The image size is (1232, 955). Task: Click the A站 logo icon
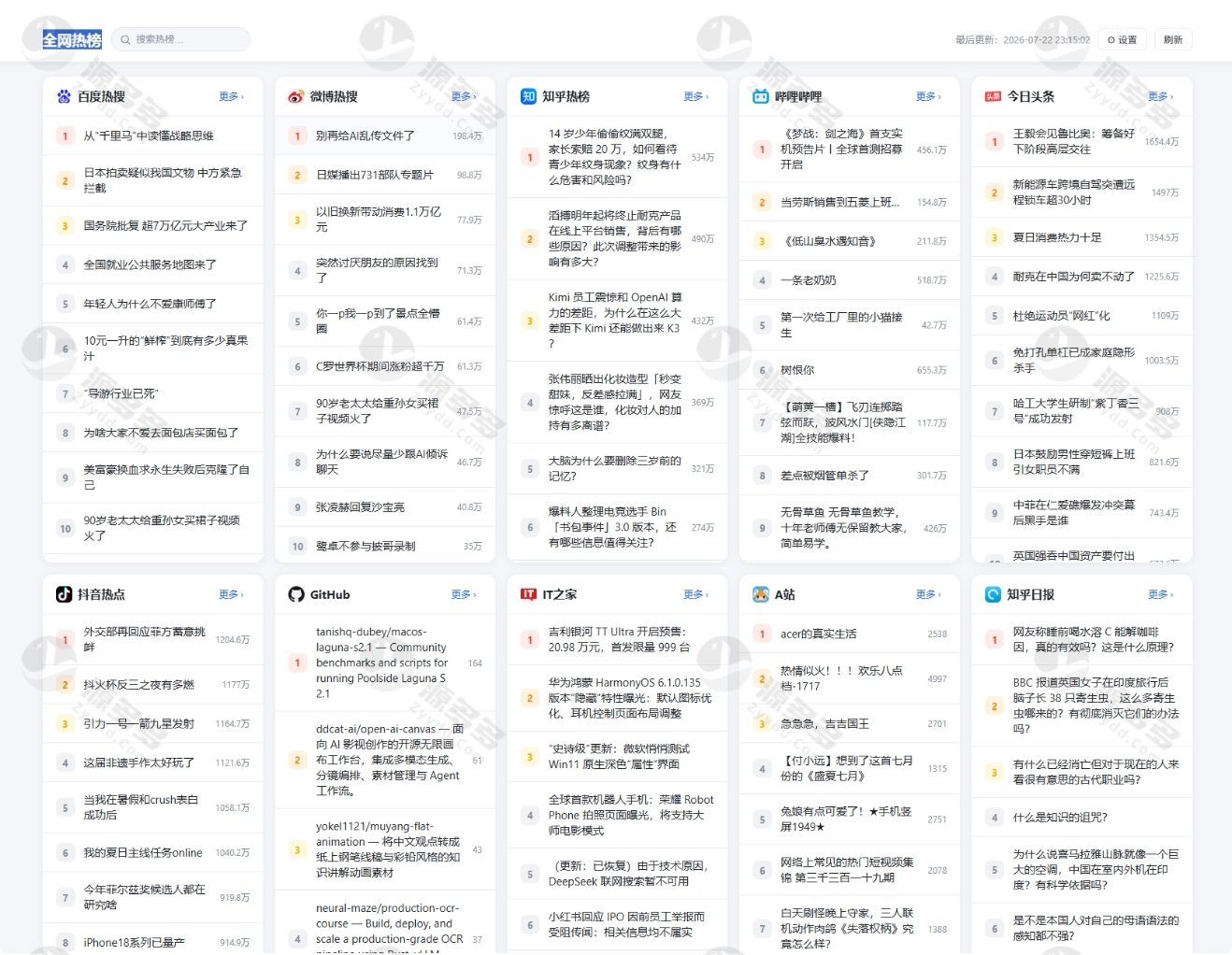click(761, 594)
